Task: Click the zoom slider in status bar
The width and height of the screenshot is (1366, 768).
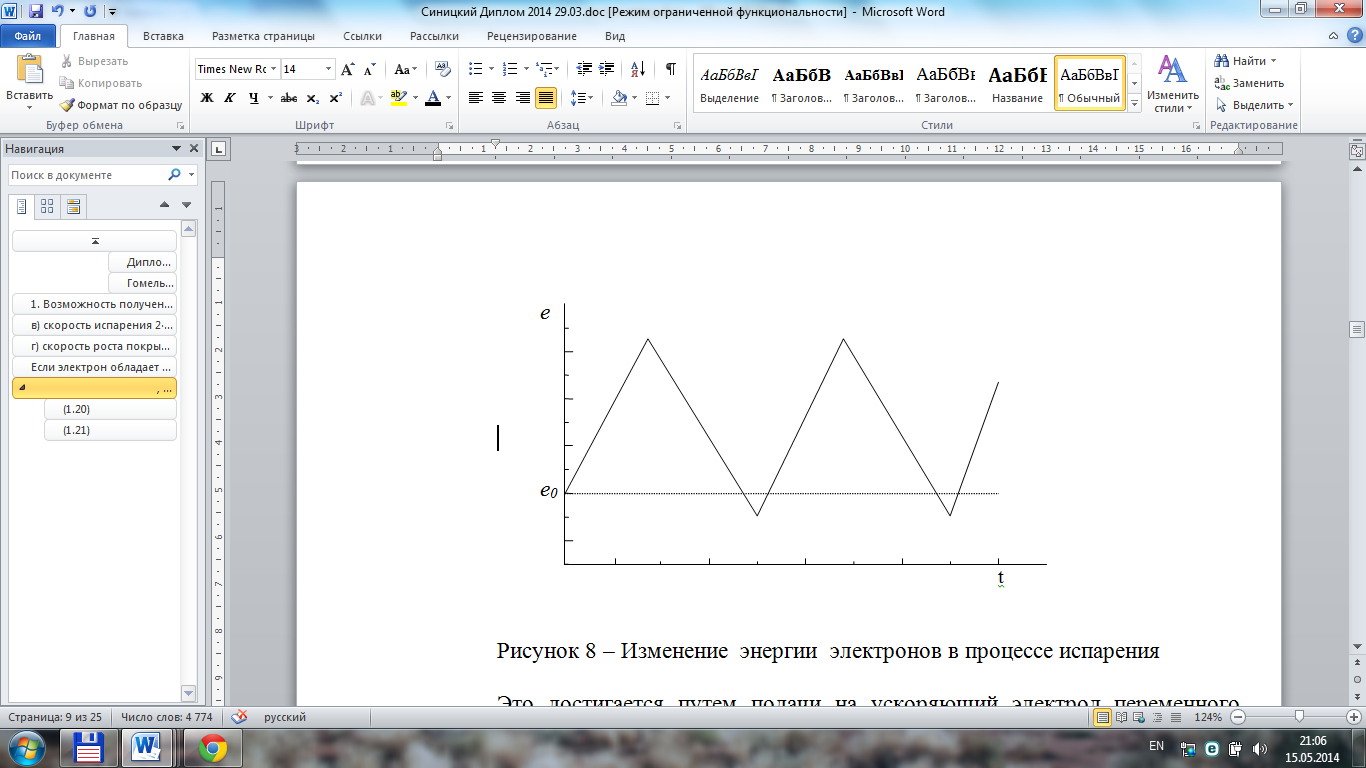Action: tap(1299, 717)
